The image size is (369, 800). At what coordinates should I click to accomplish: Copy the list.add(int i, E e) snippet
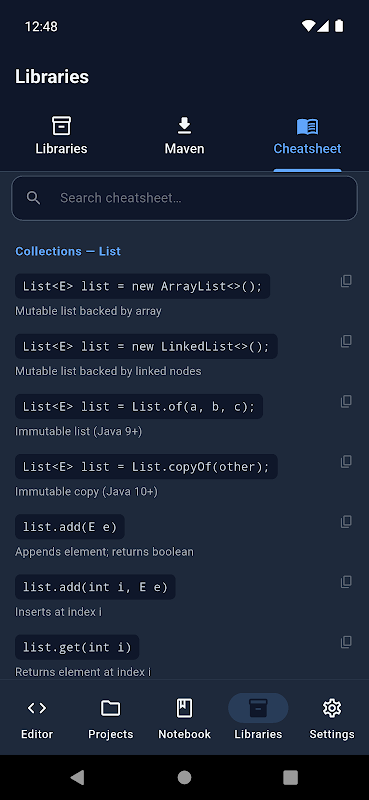pyautogui.click(x=346, y=582)
